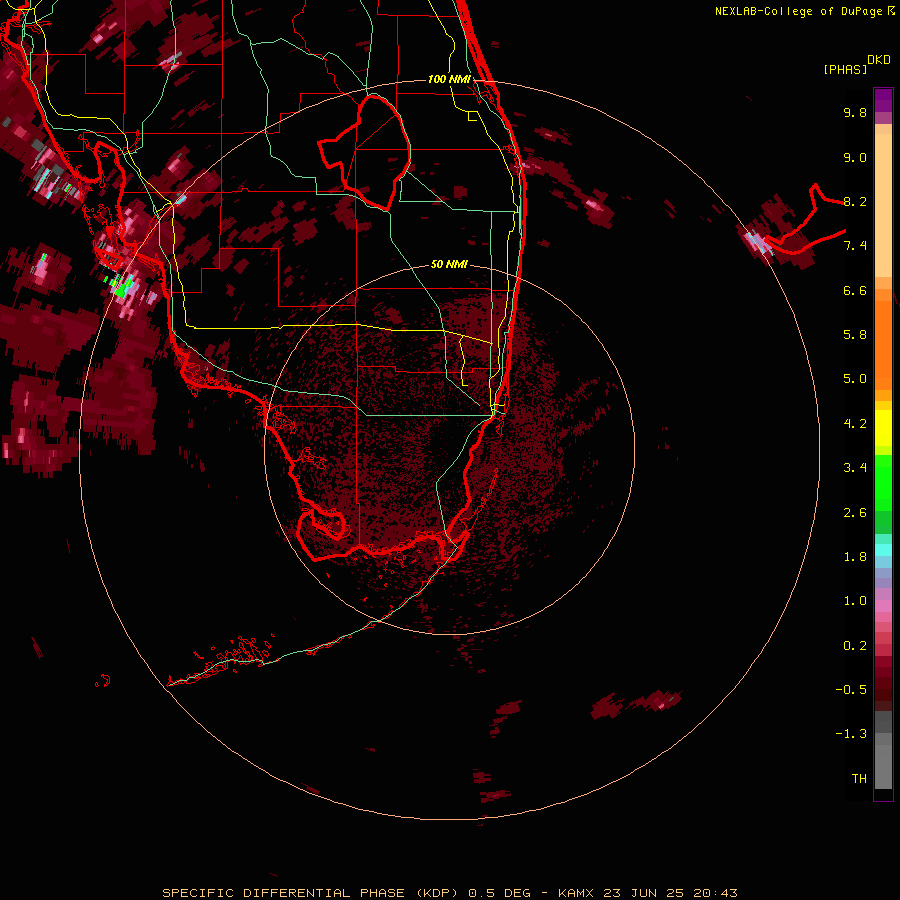This screenshot has height=900, width=900.
Task: Select the 1.8 scale value
Action: (855, 557)
